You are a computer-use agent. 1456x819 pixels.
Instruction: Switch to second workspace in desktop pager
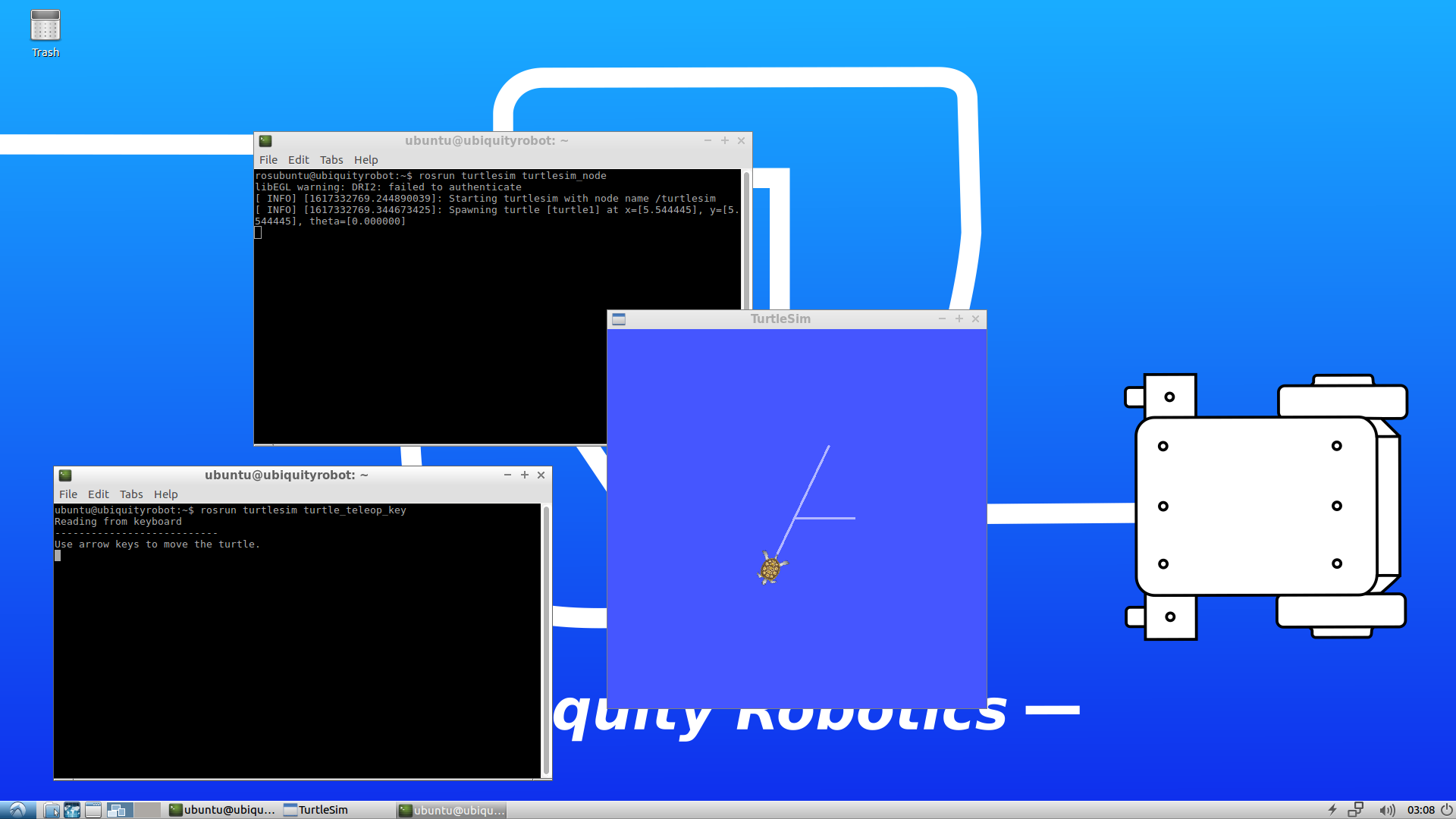pyautogui.click(x=147, y=810)
